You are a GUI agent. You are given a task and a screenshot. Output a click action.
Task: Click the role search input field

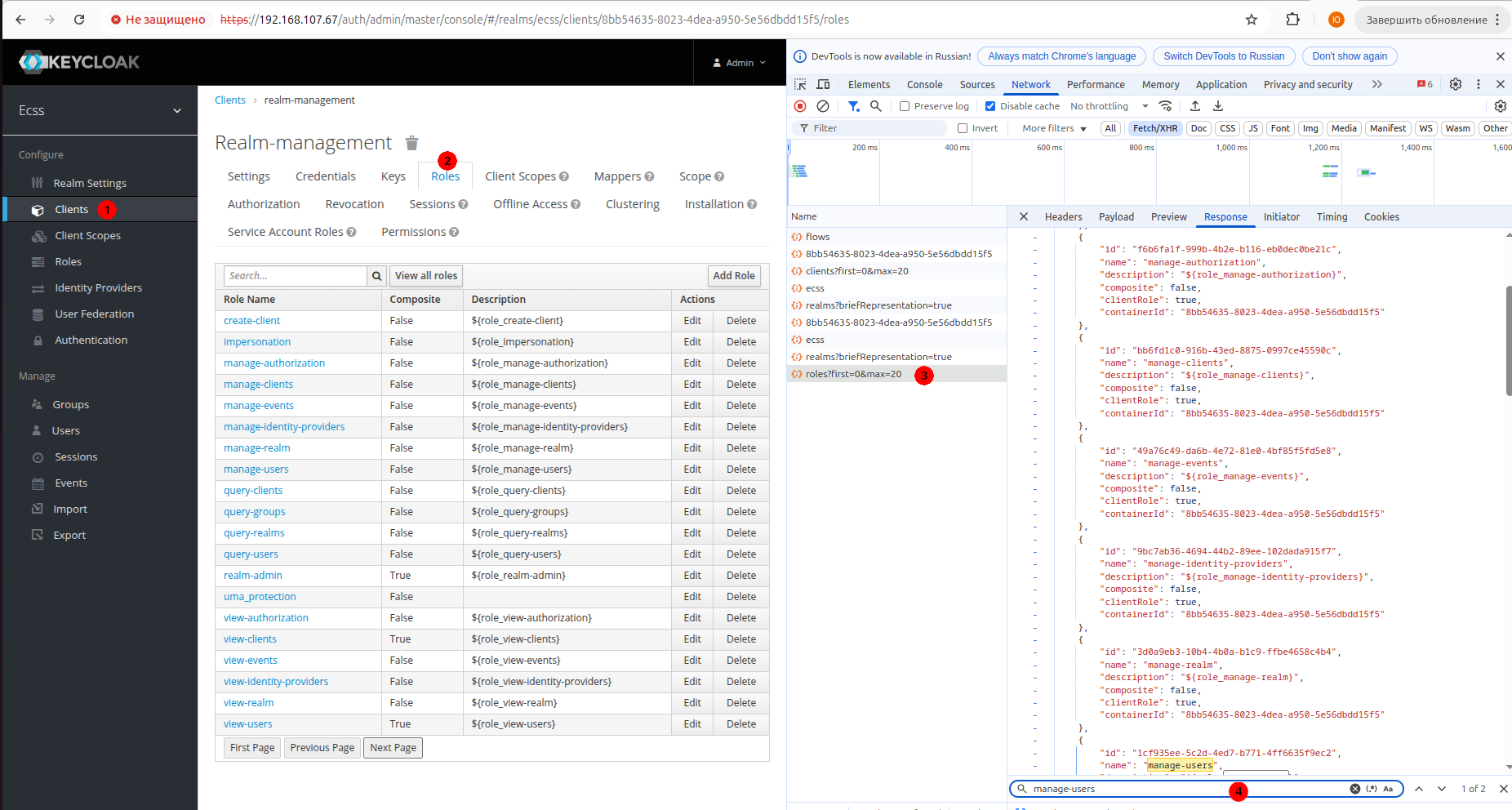(295, 276)
